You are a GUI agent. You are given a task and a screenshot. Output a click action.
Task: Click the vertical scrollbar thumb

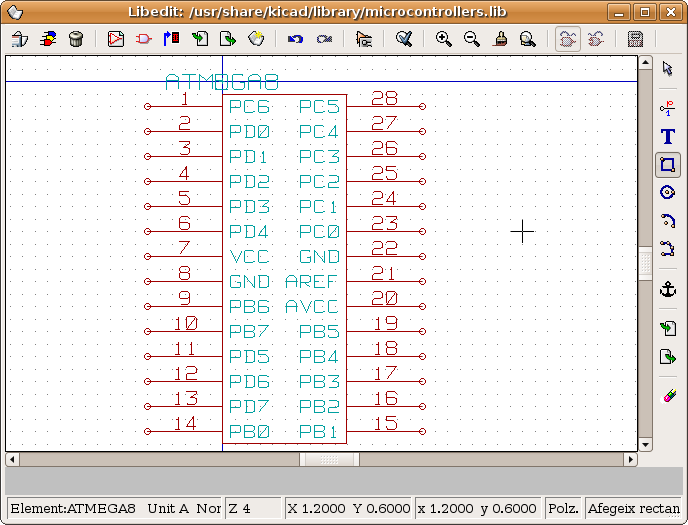click(645, 263)
